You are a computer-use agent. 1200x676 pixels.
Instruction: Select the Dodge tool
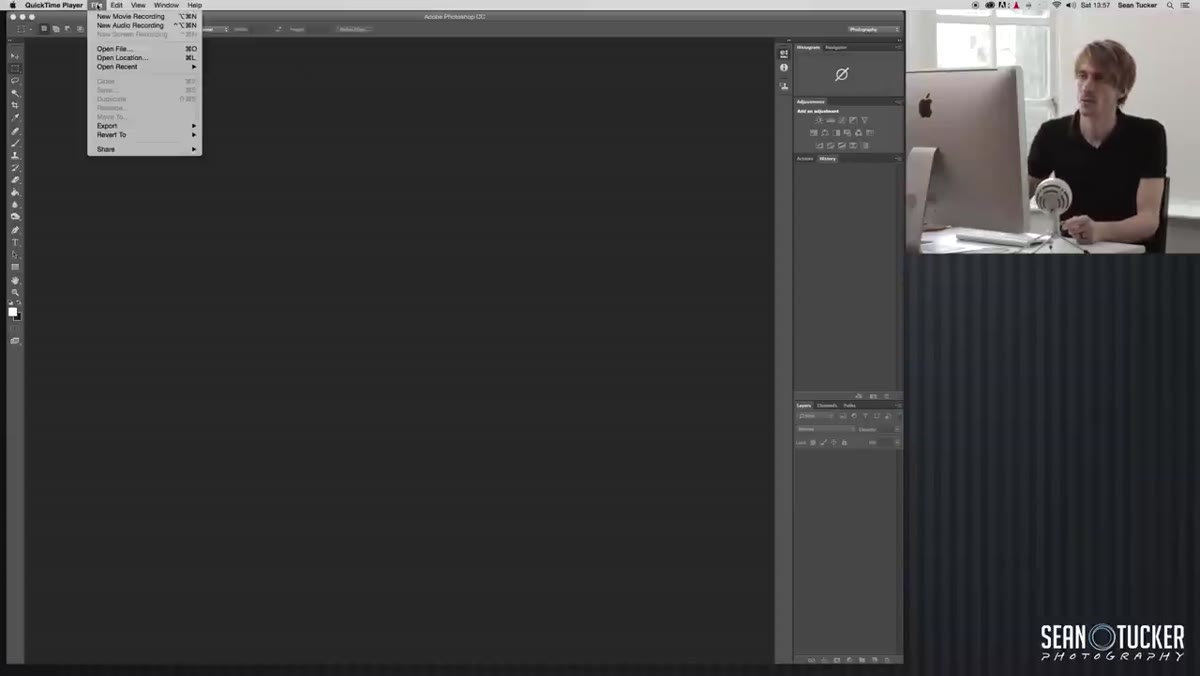tap(15, 216)
